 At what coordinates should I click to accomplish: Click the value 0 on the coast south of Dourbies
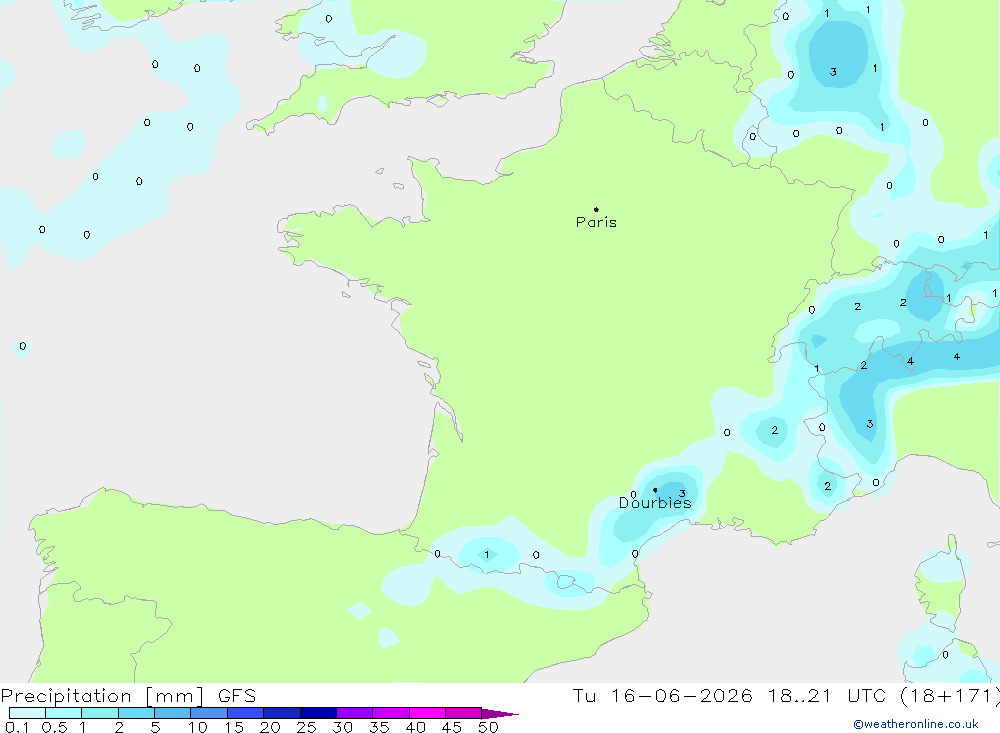pos(635,554)
